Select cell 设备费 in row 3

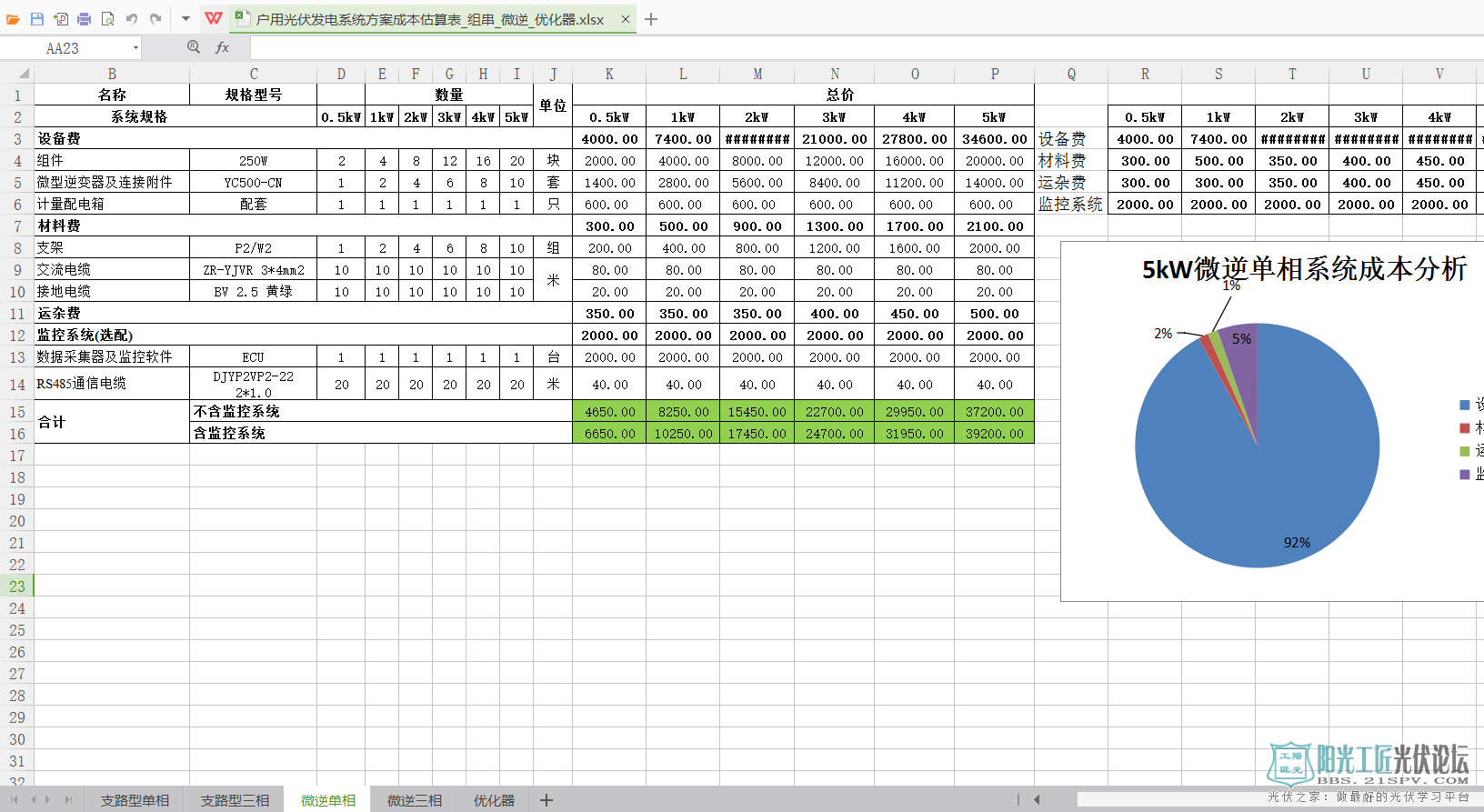point(303,139)
